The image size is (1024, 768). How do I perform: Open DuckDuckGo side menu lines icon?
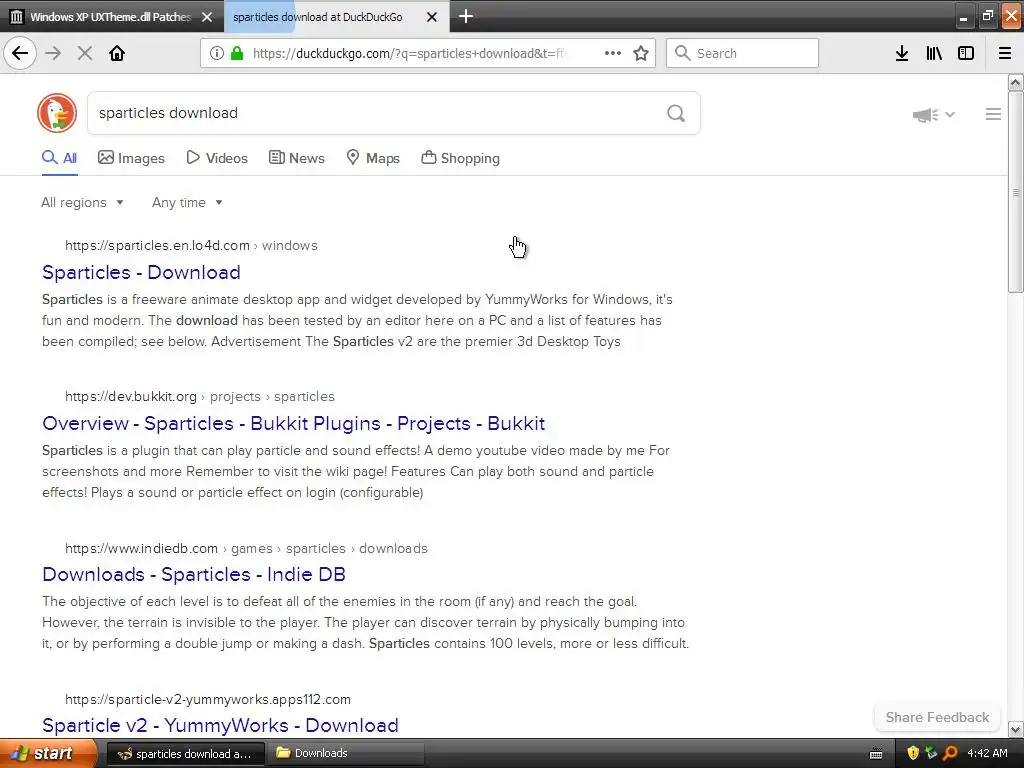point(993,114)
